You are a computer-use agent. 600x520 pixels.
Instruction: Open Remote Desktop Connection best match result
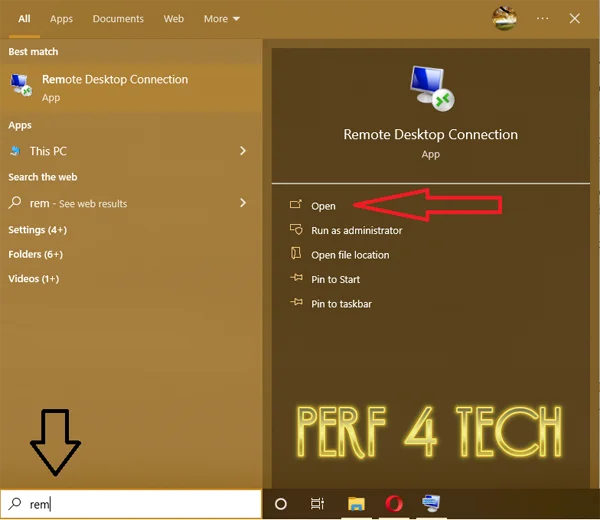point(131,88)
